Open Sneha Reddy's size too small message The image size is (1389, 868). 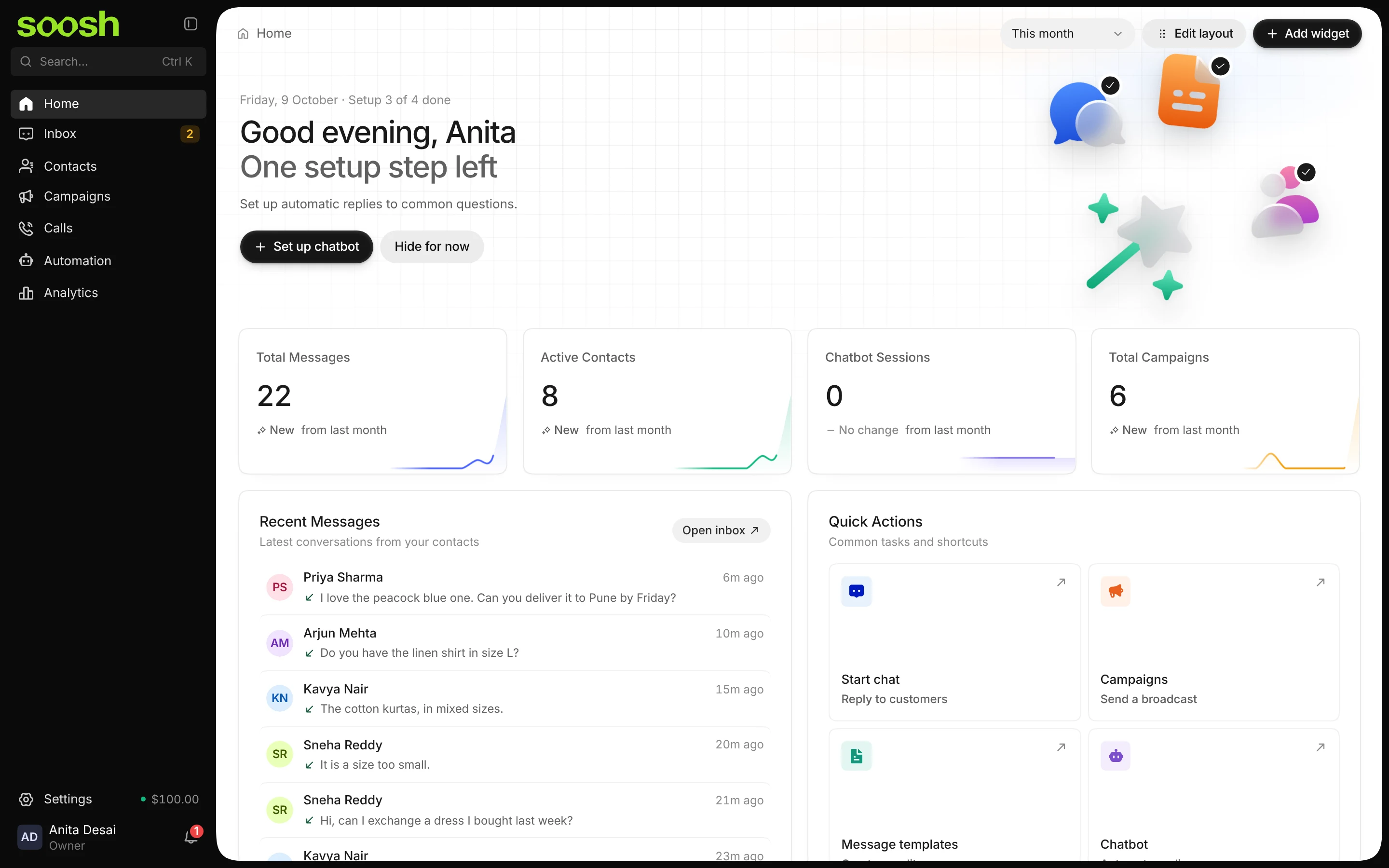[515, 754]
